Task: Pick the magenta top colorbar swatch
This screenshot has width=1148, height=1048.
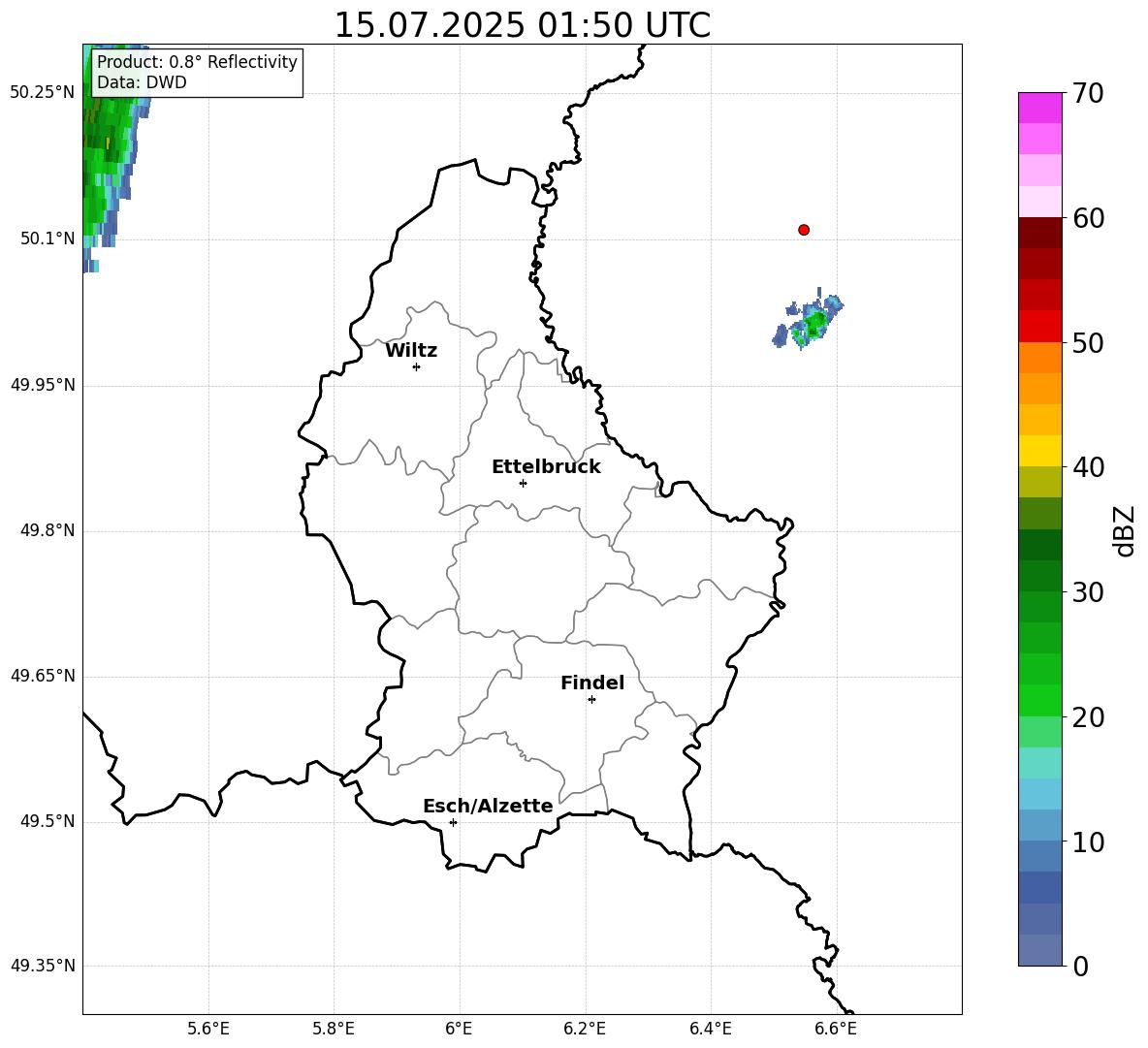Action: [x=1039, y=108]
